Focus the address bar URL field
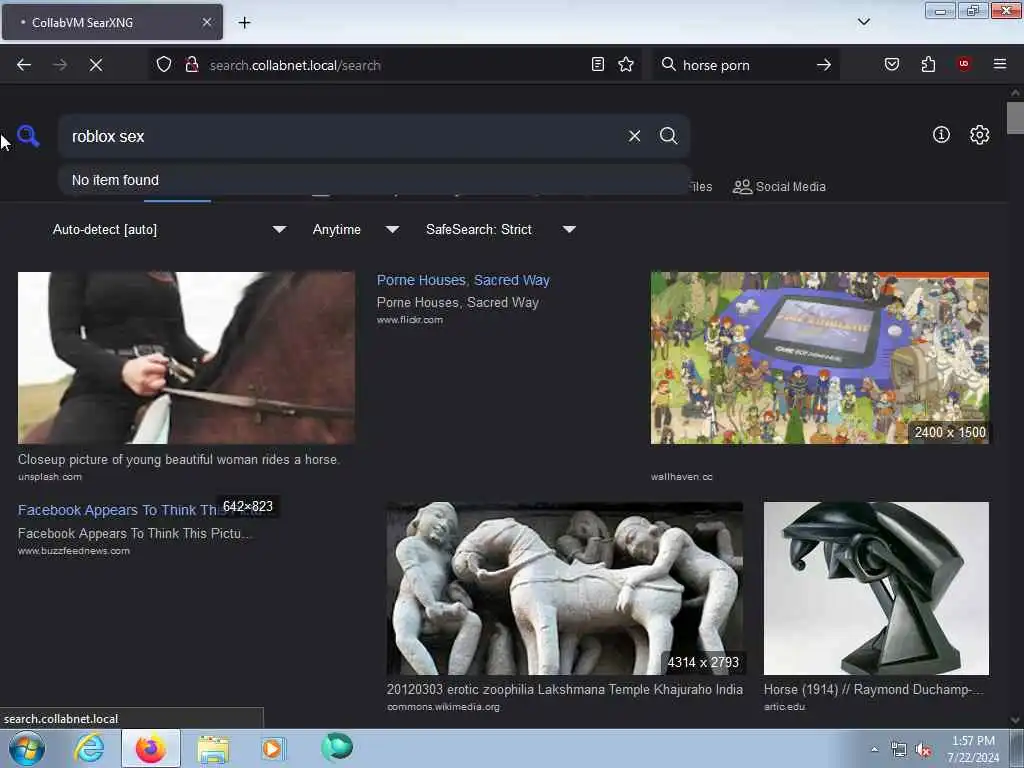This screenshot has width=1024, height=768. (x=394, y=65)
